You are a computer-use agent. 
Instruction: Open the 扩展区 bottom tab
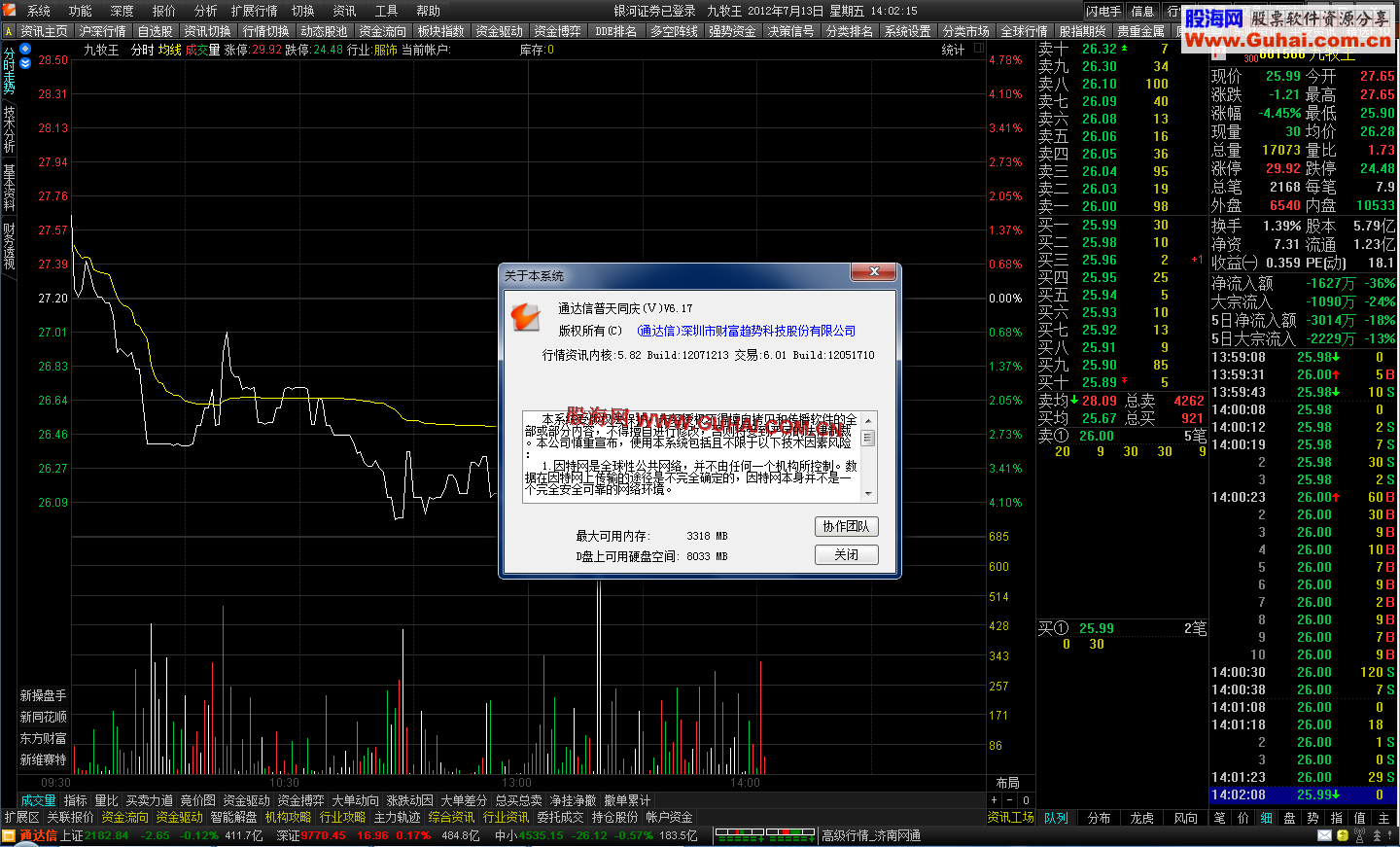point(21,818)
